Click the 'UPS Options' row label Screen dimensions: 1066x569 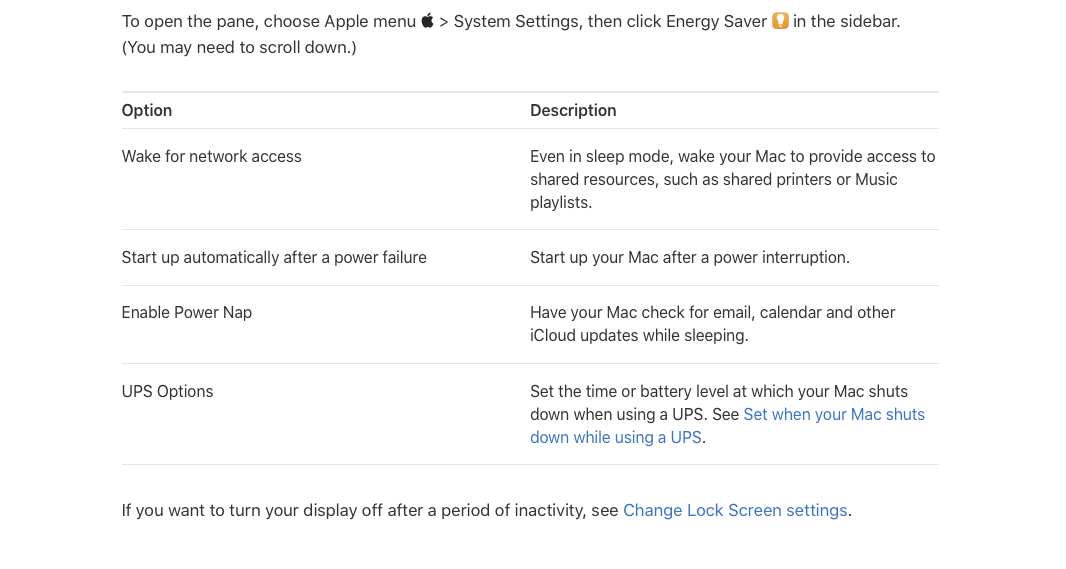pos(167,392)
